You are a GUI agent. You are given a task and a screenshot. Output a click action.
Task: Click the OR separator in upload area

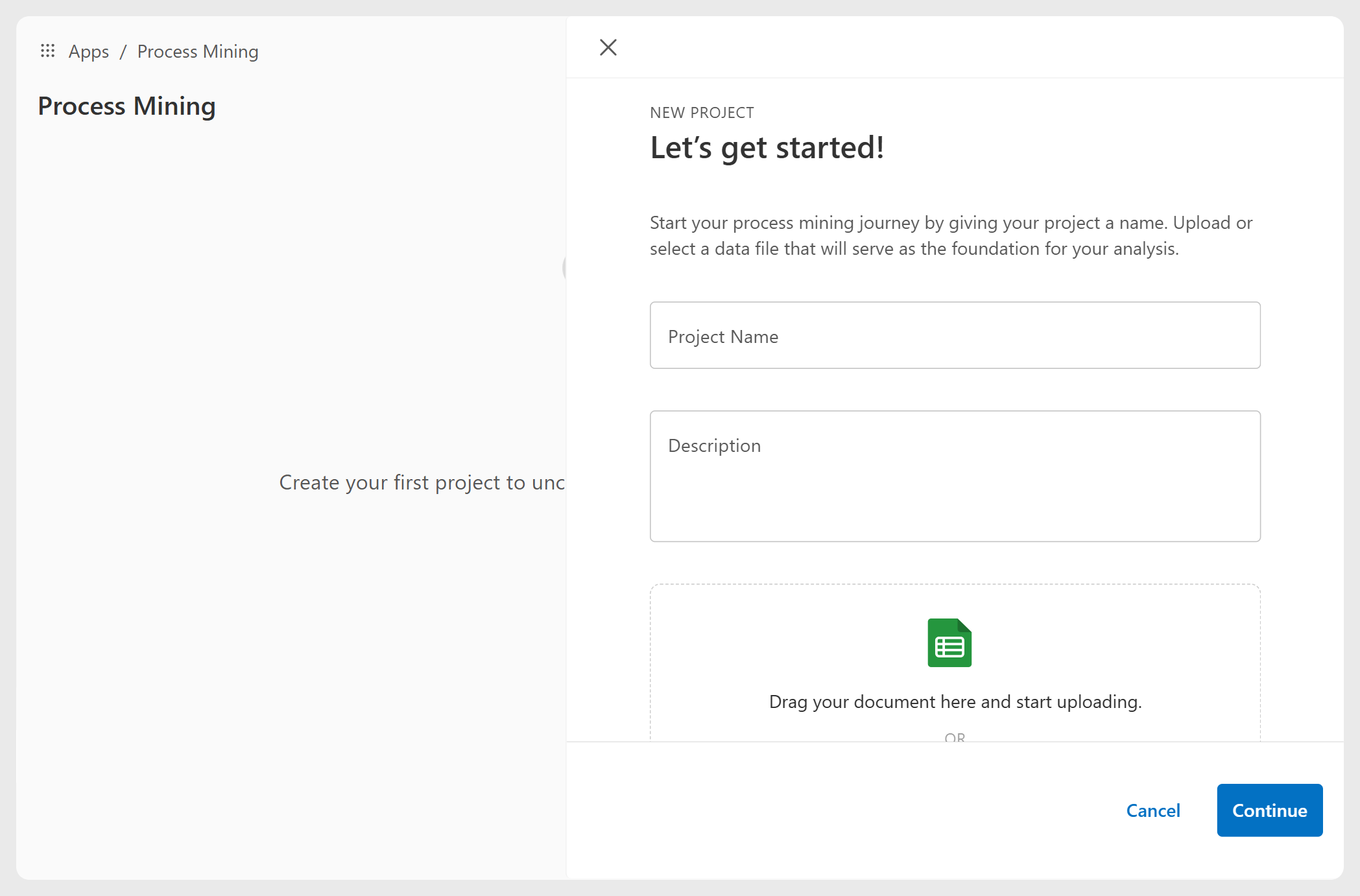pos(955,737)
